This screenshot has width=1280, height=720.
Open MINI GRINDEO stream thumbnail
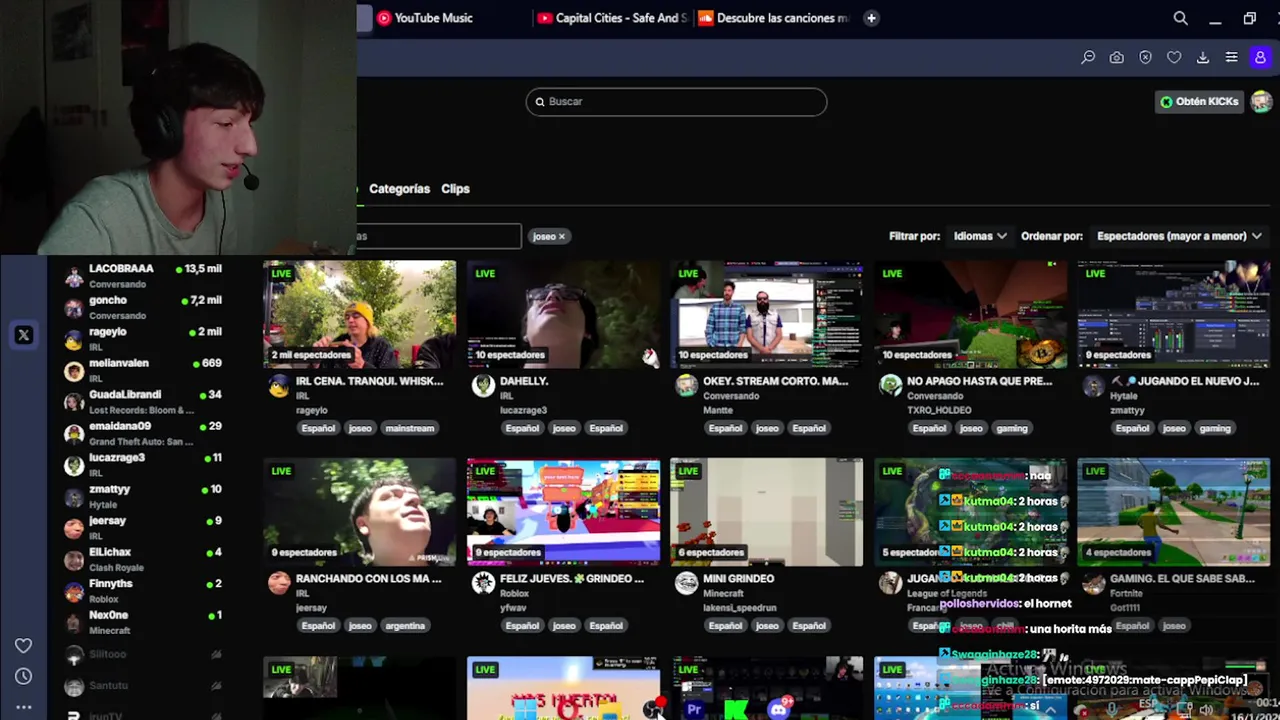766,512
